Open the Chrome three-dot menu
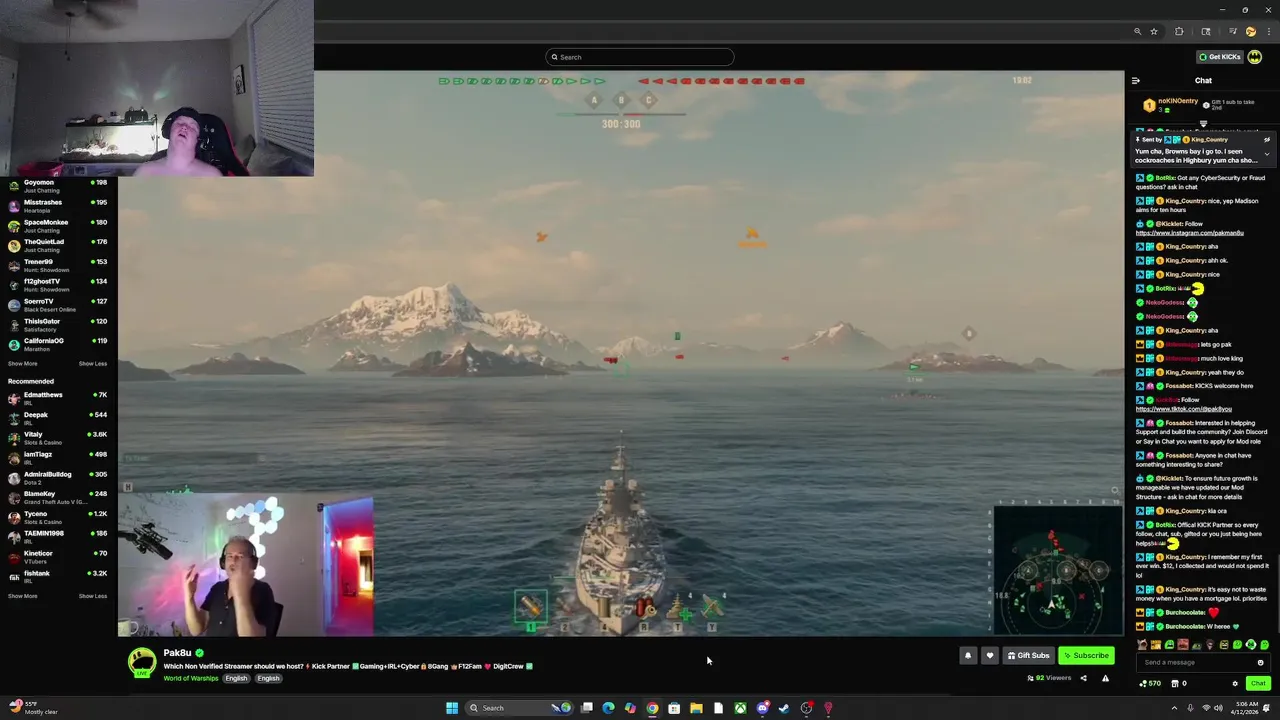 1268,32
